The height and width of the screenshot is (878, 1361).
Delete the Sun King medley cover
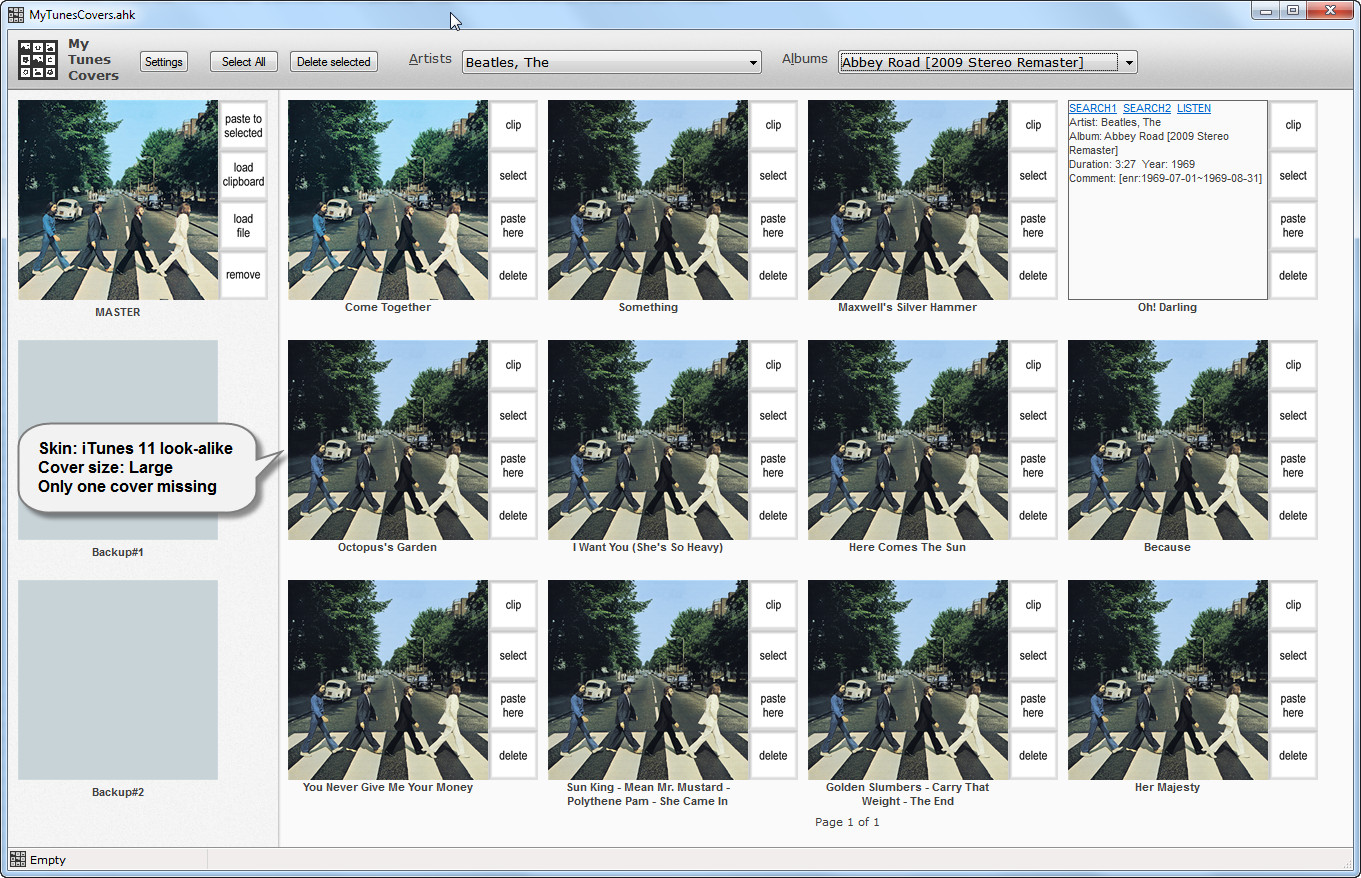tap(773, 755)
